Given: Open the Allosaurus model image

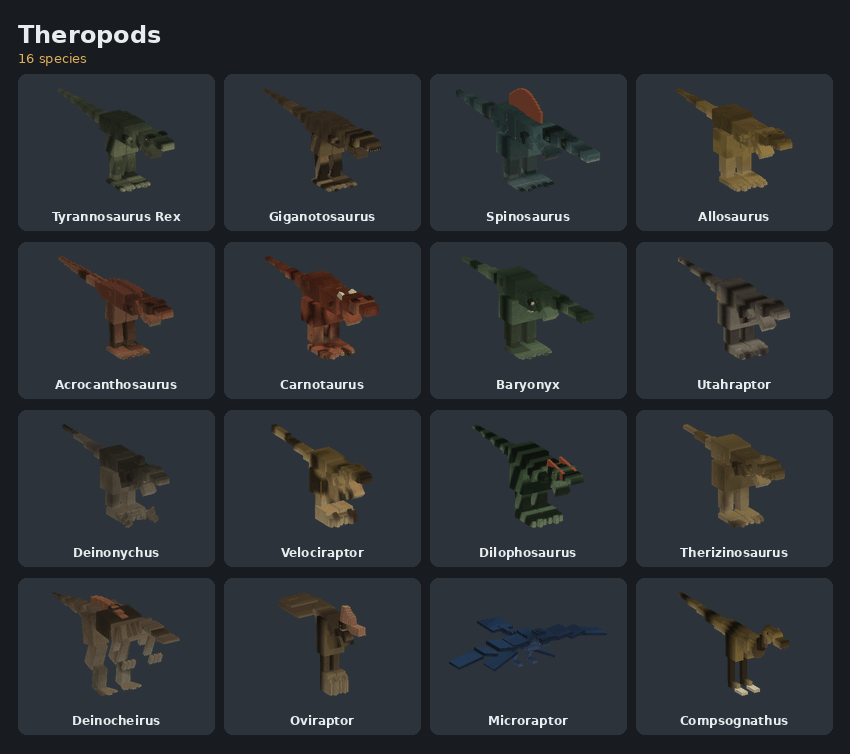Looking at the screenshot, I should pos(734,140).
